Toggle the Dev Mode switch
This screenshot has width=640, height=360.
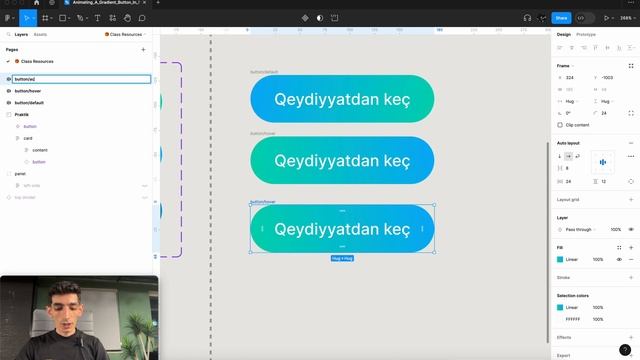[x=584, y=18]
